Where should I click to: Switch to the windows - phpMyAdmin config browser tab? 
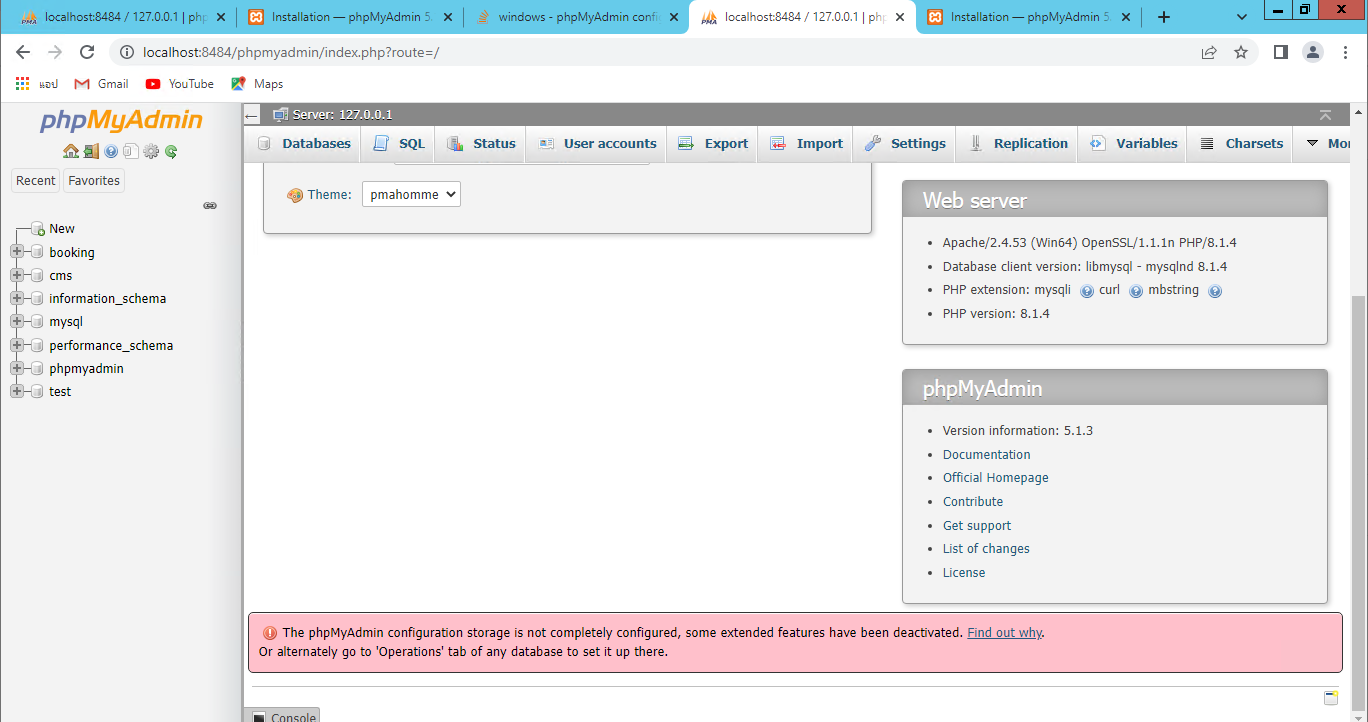click(x=576, y=17)
